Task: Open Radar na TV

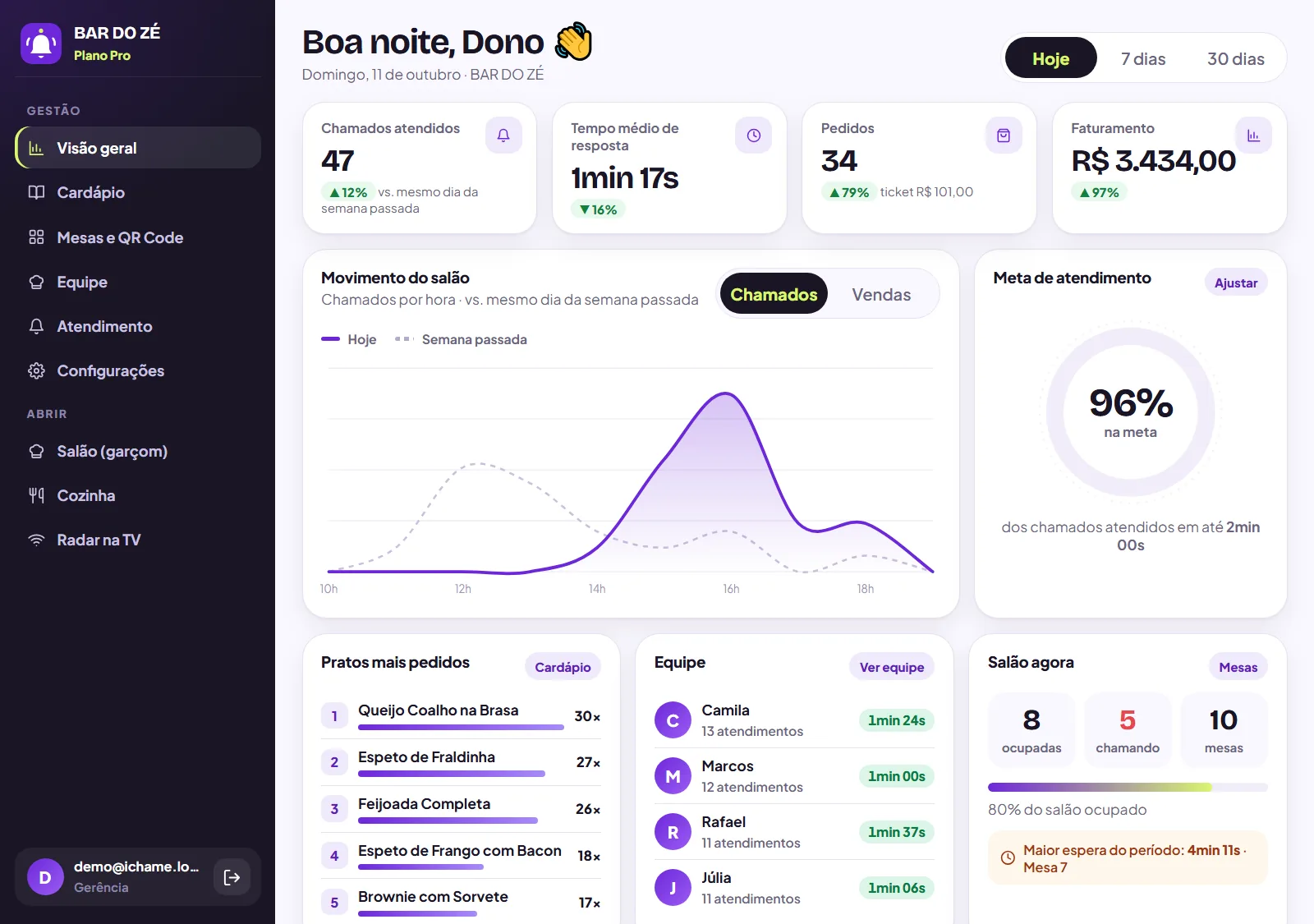Action: click(138, 540)
